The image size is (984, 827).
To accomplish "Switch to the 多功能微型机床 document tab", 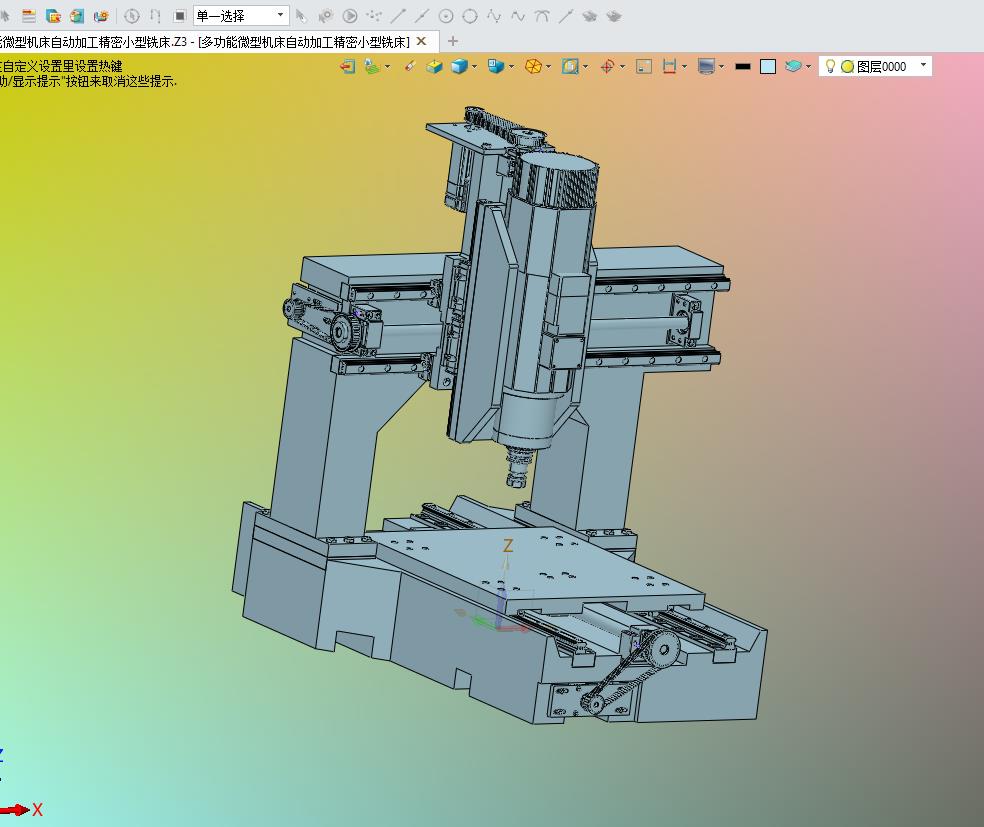I will [x=200, y=41].
